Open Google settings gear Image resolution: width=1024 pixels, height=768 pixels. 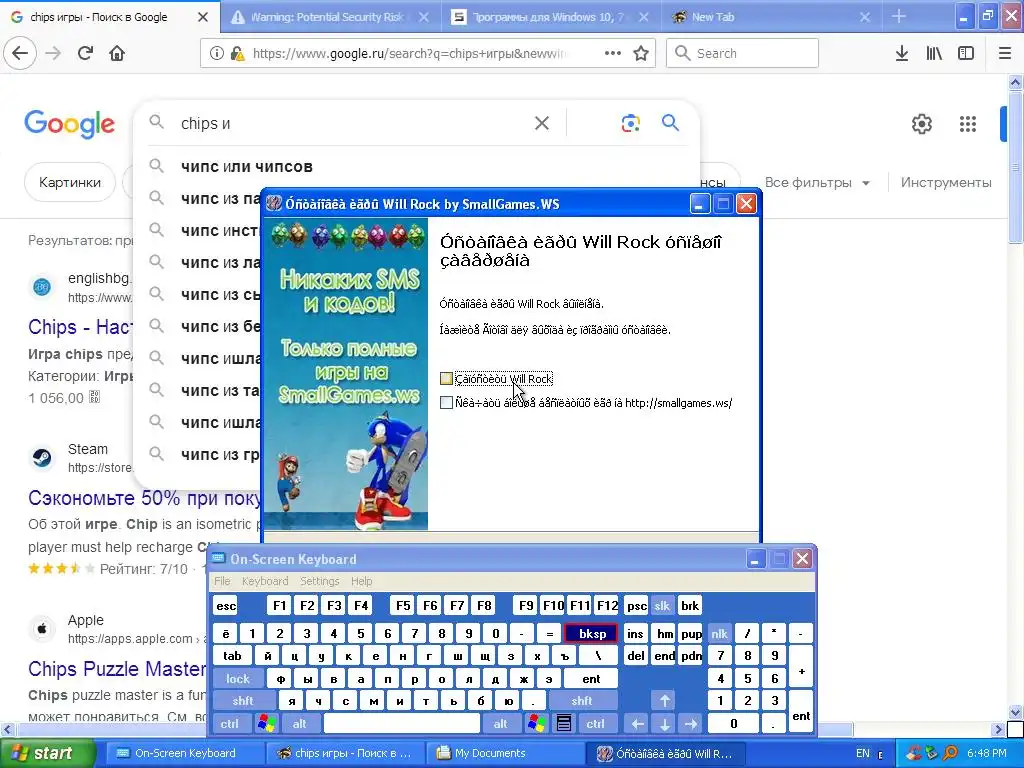(x=921, y=123)
